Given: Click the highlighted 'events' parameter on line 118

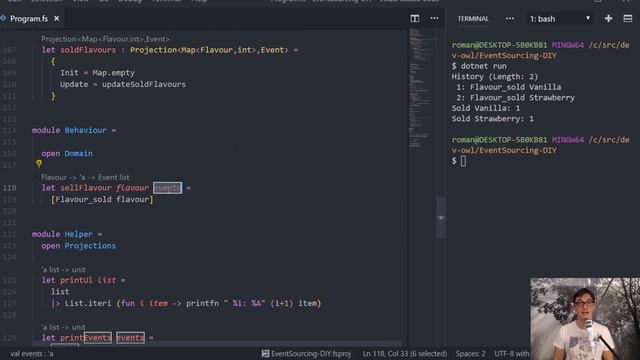Looking at the screenshot, I should [167, 188].
